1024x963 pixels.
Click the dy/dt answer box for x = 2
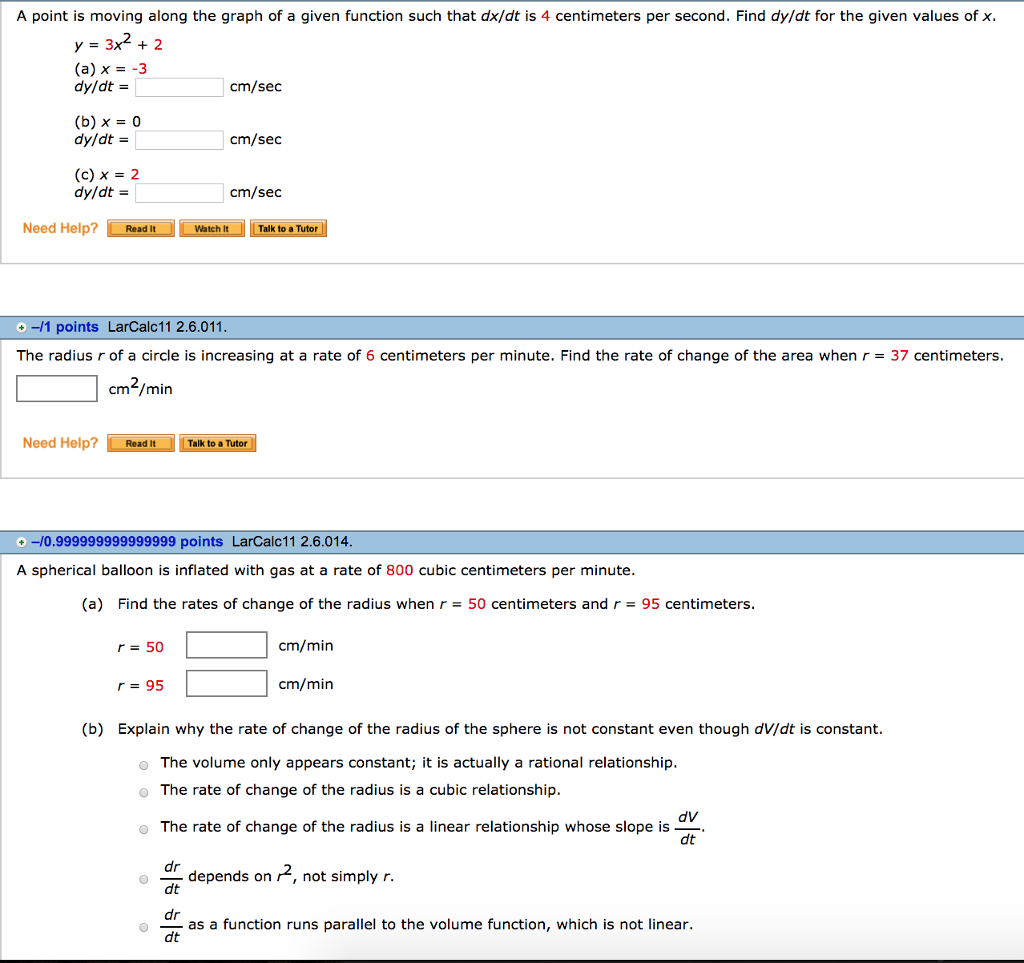click(179, 192)
